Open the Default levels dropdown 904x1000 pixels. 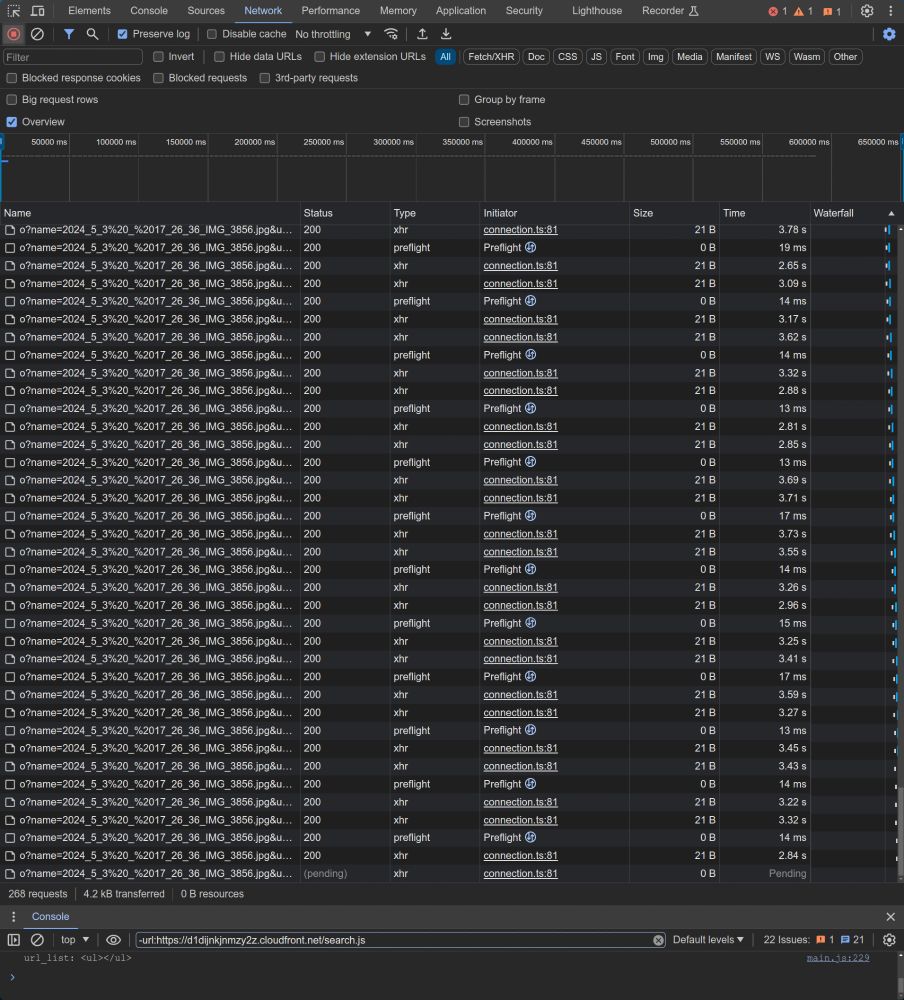coord(706,939)
